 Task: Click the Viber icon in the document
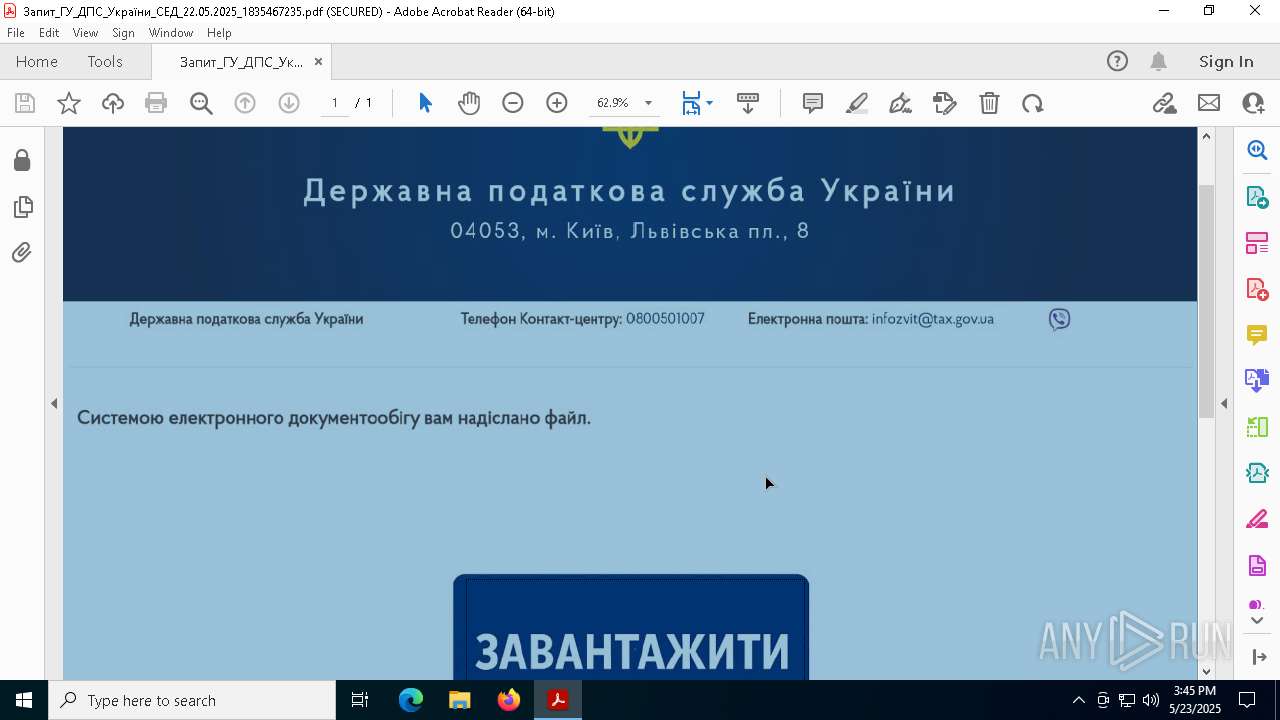[1059, 319]
